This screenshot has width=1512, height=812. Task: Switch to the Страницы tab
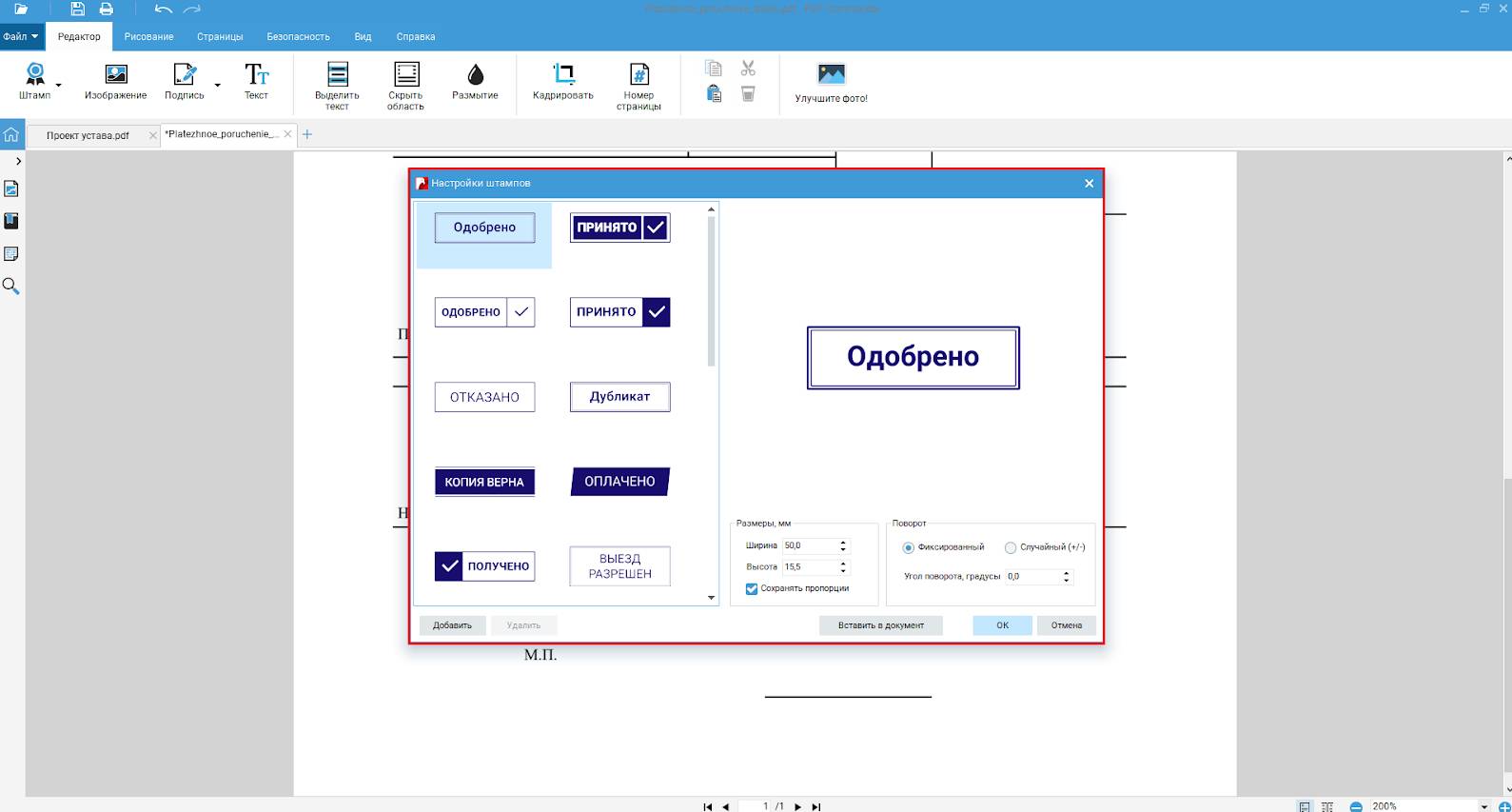click(x=220, y=36)
